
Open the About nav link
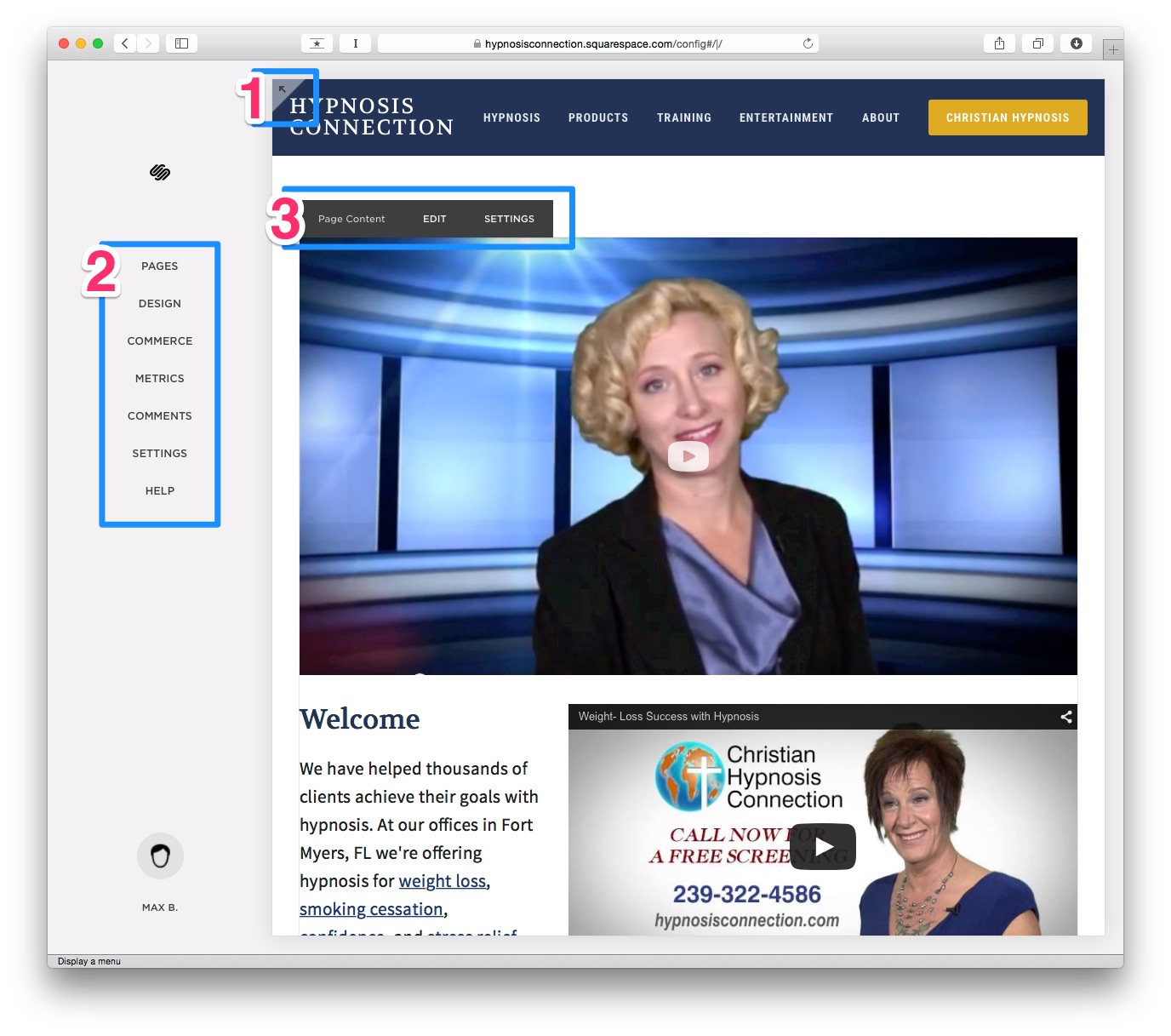[x=881, y=117]
